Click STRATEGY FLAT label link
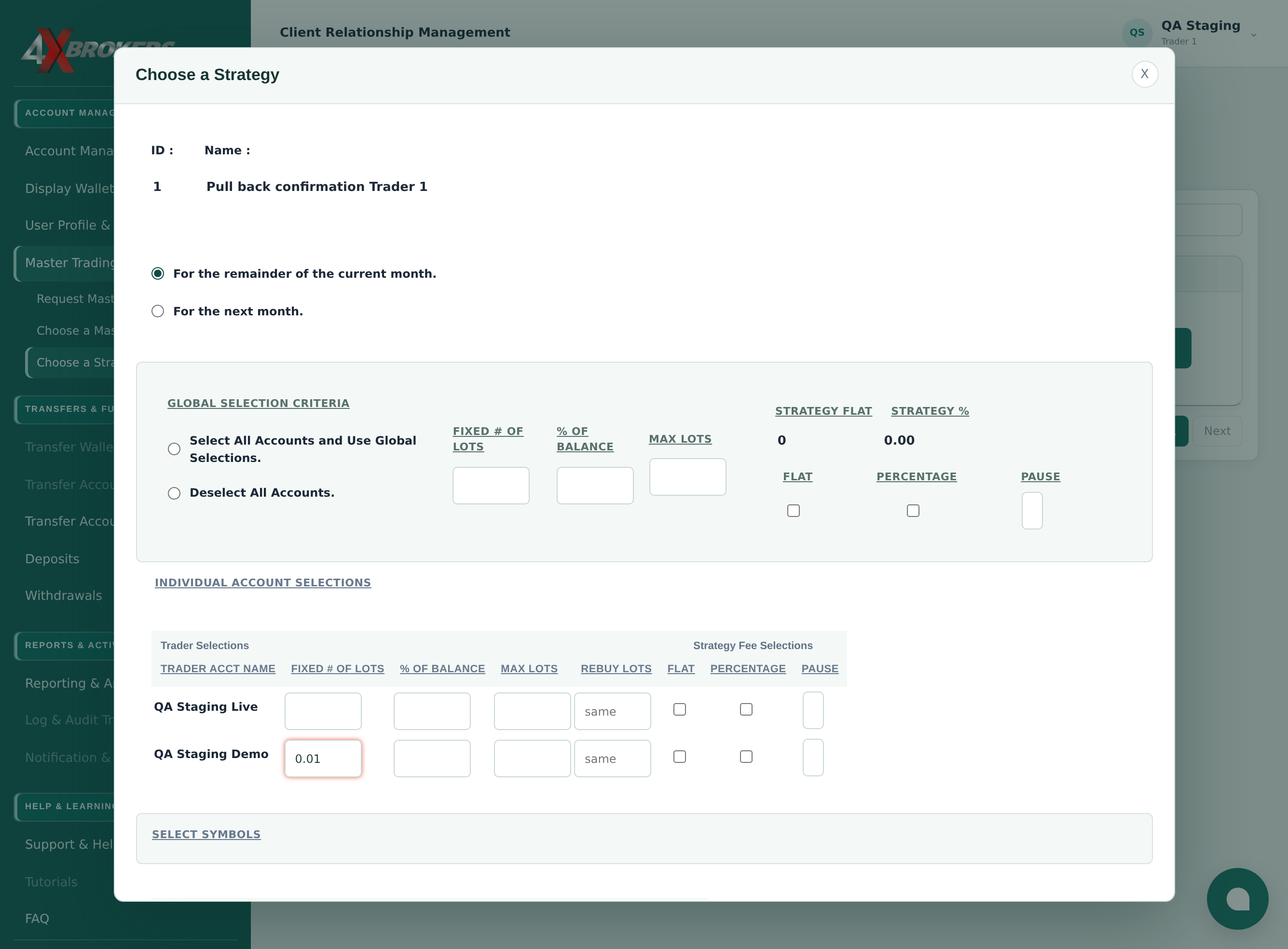The image size is (1288, 949). click(x=823, y=411)
